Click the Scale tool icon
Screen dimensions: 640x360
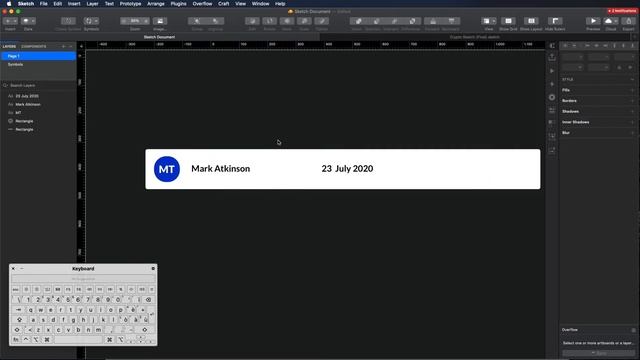[304, 21]
